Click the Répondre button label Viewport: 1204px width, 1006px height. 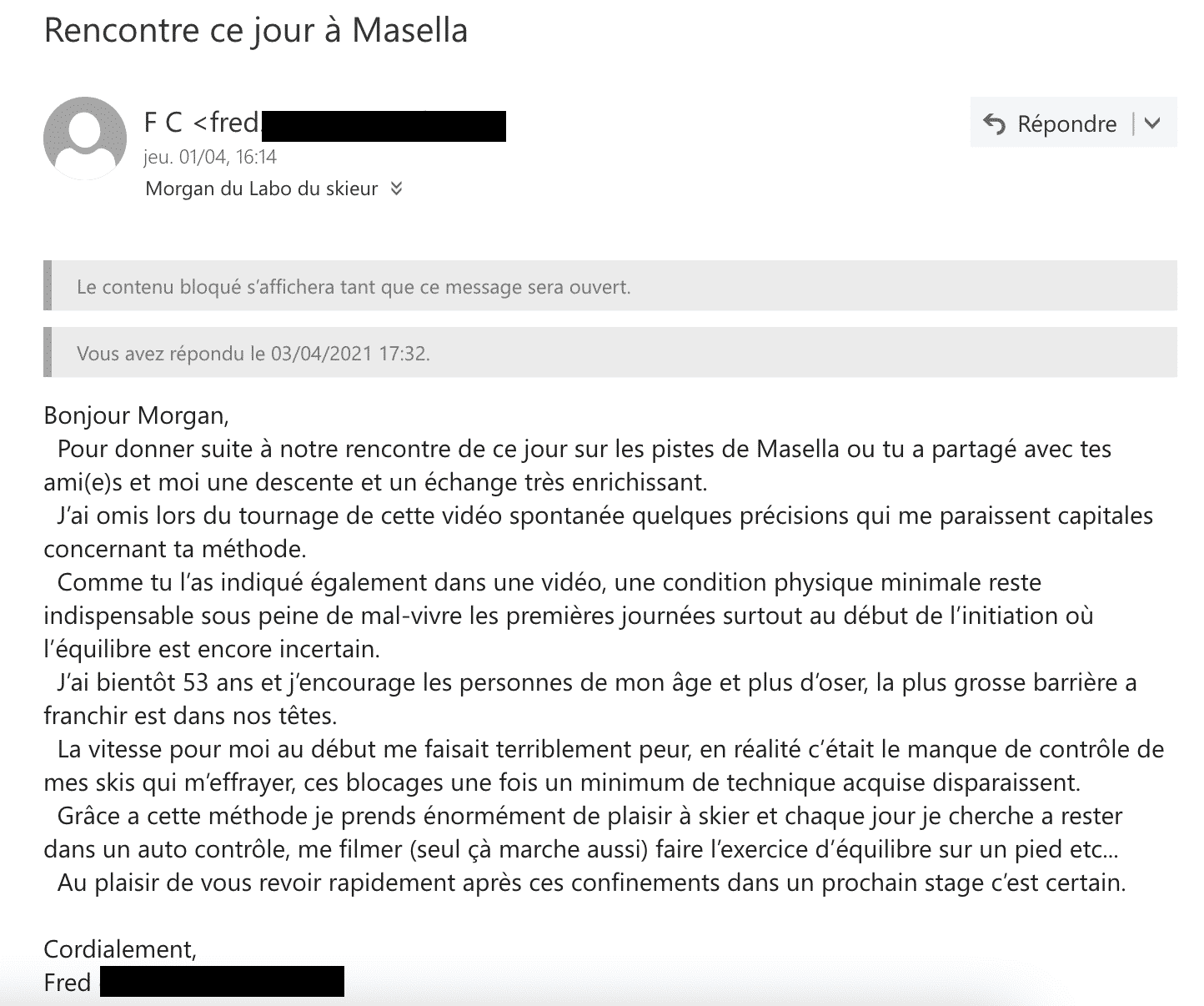(1066, 124)
